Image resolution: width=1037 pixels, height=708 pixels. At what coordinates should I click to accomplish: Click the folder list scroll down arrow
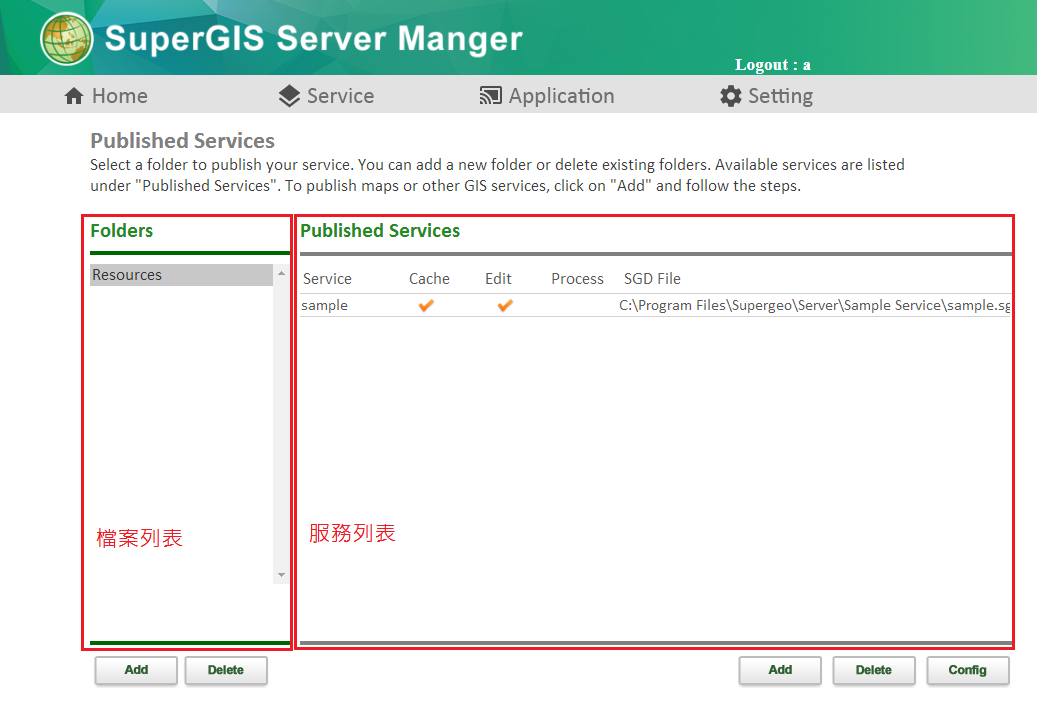click(281, 575)
